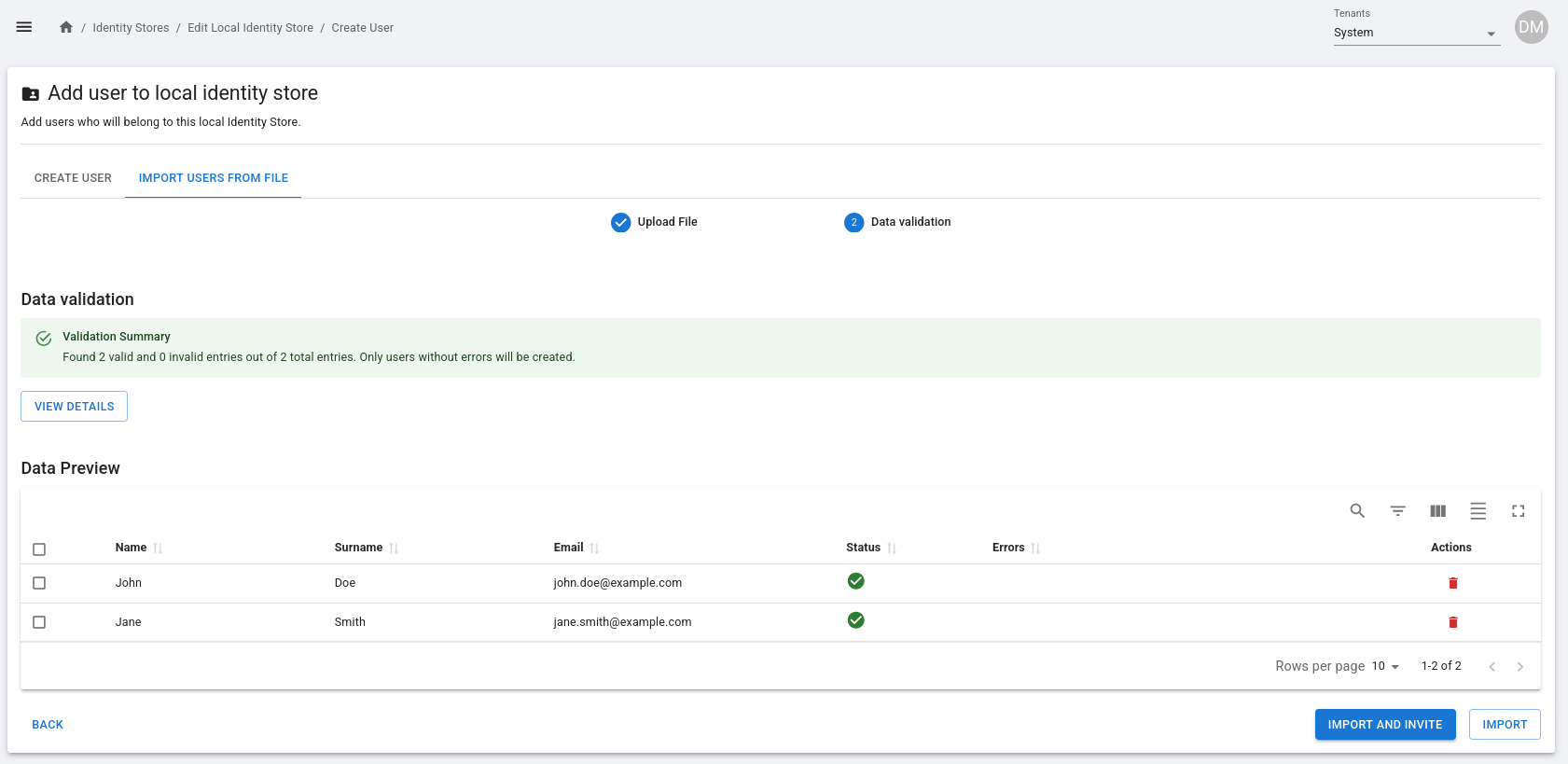
Task: Delete the Jane Smith row
Action: 1452,622
